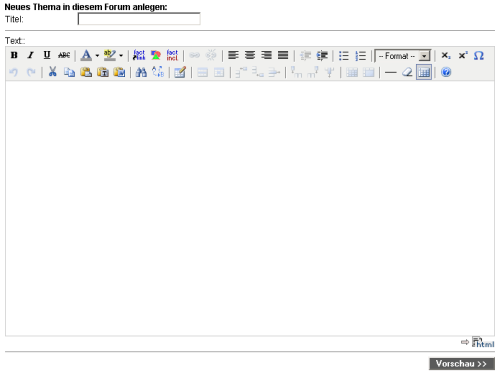Apply background highlight color

[x=110, y=55]
